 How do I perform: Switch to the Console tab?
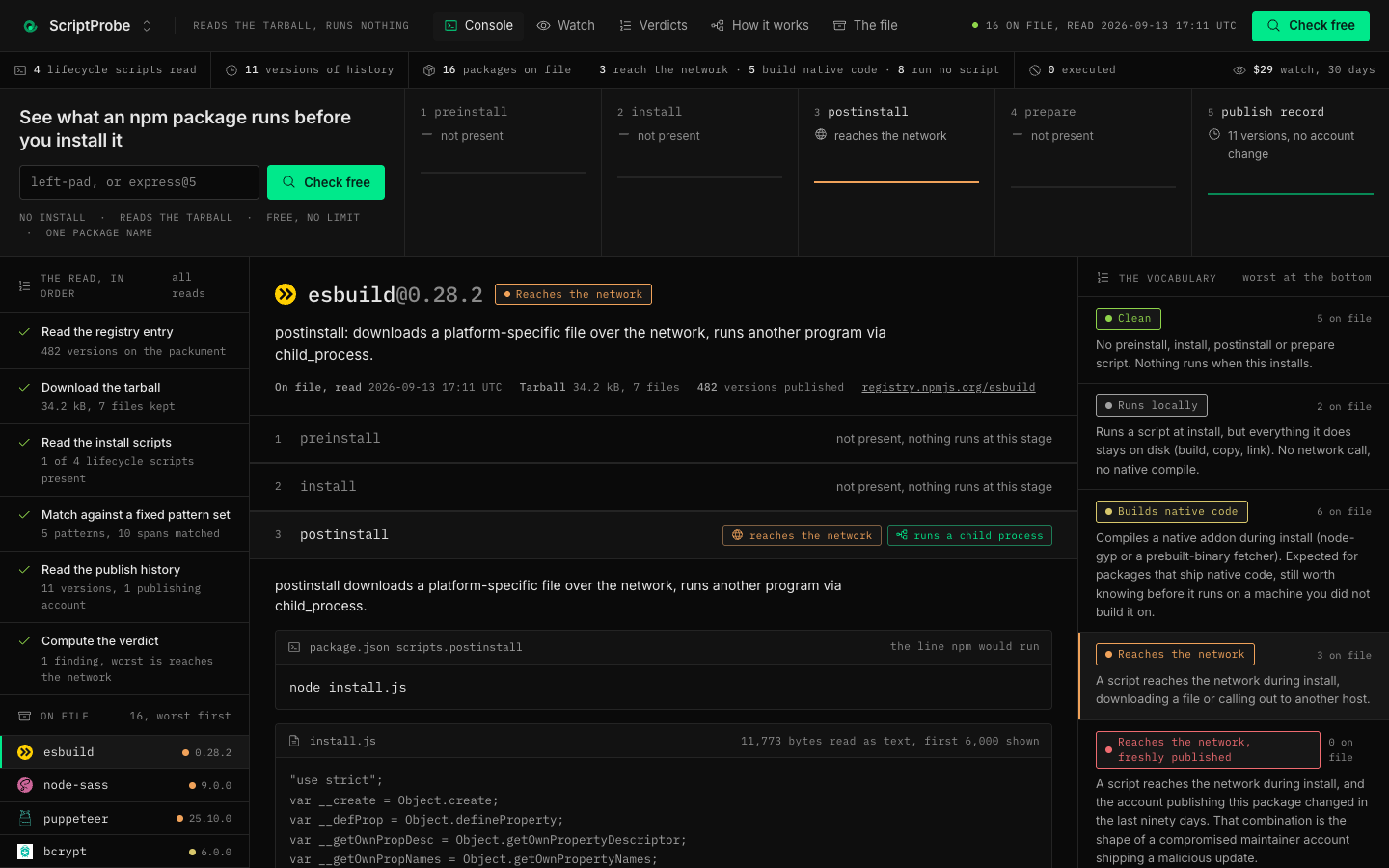[478, 26]
